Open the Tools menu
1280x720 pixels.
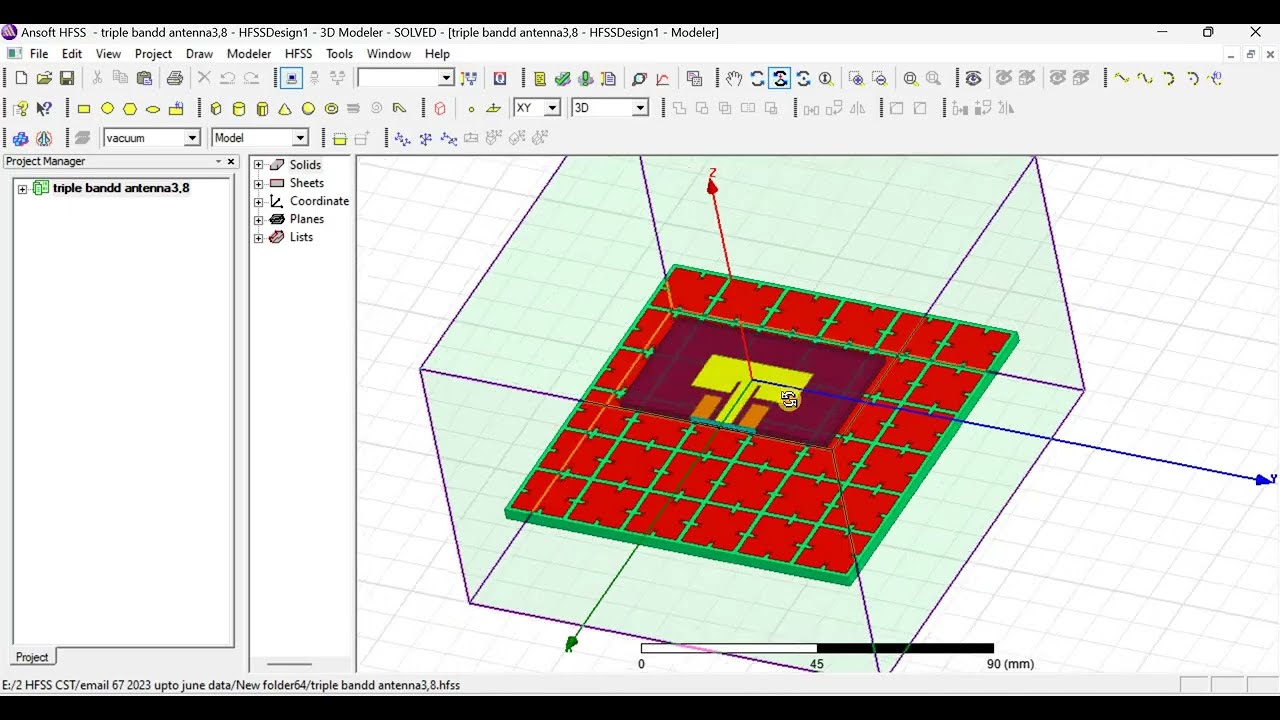tap(339, 54)
